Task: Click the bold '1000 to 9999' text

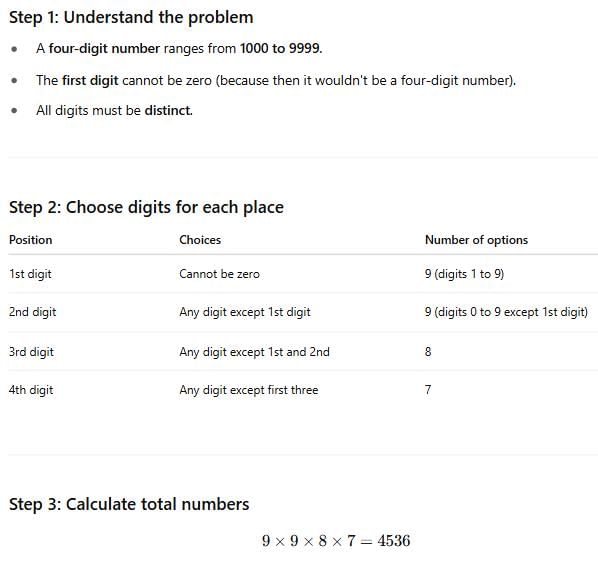Action: click(x=280, y=48)
